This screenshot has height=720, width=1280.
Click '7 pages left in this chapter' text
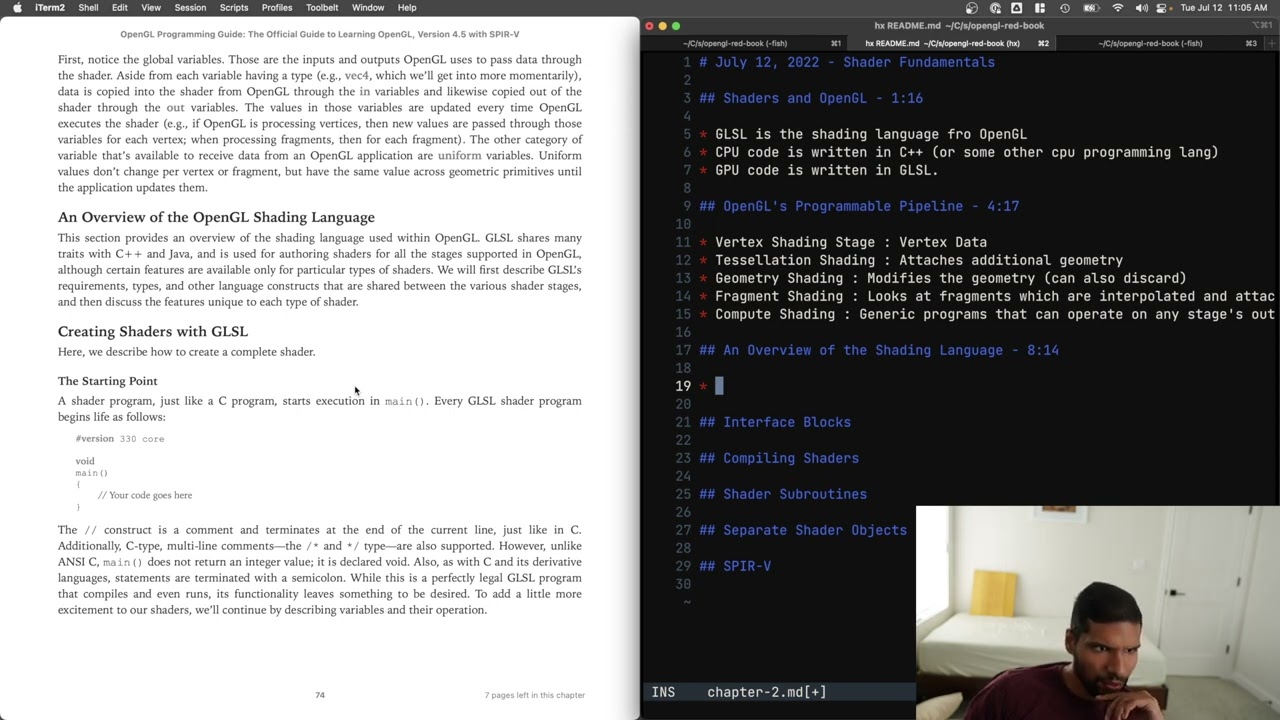click(x=535, y=695)
